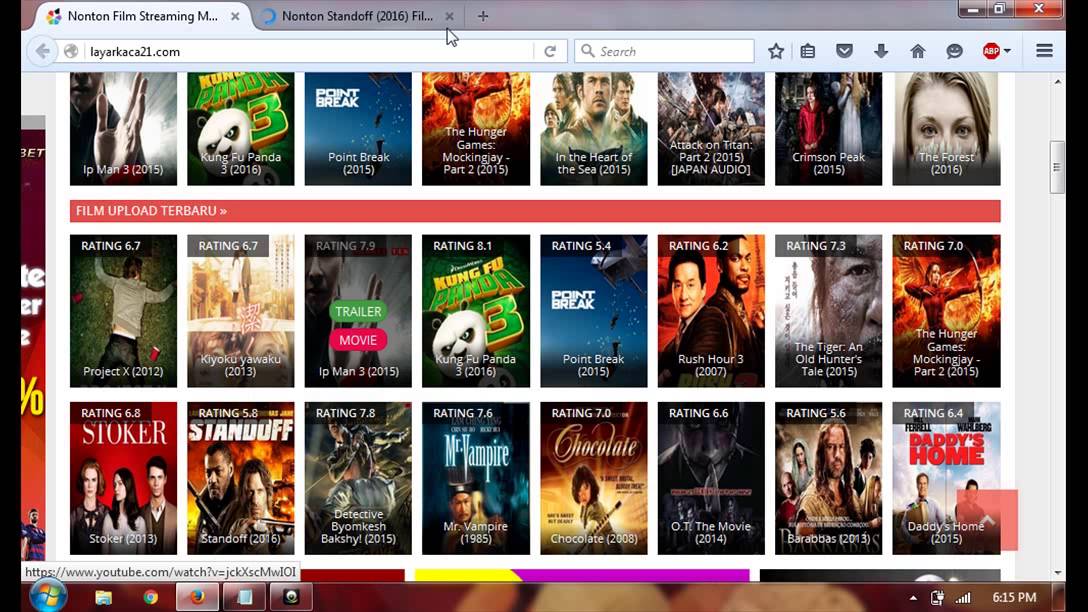1088x612 pixels.
Task: Close the Nonton Film Streaming tab
Action: click(x=235, y=16)
